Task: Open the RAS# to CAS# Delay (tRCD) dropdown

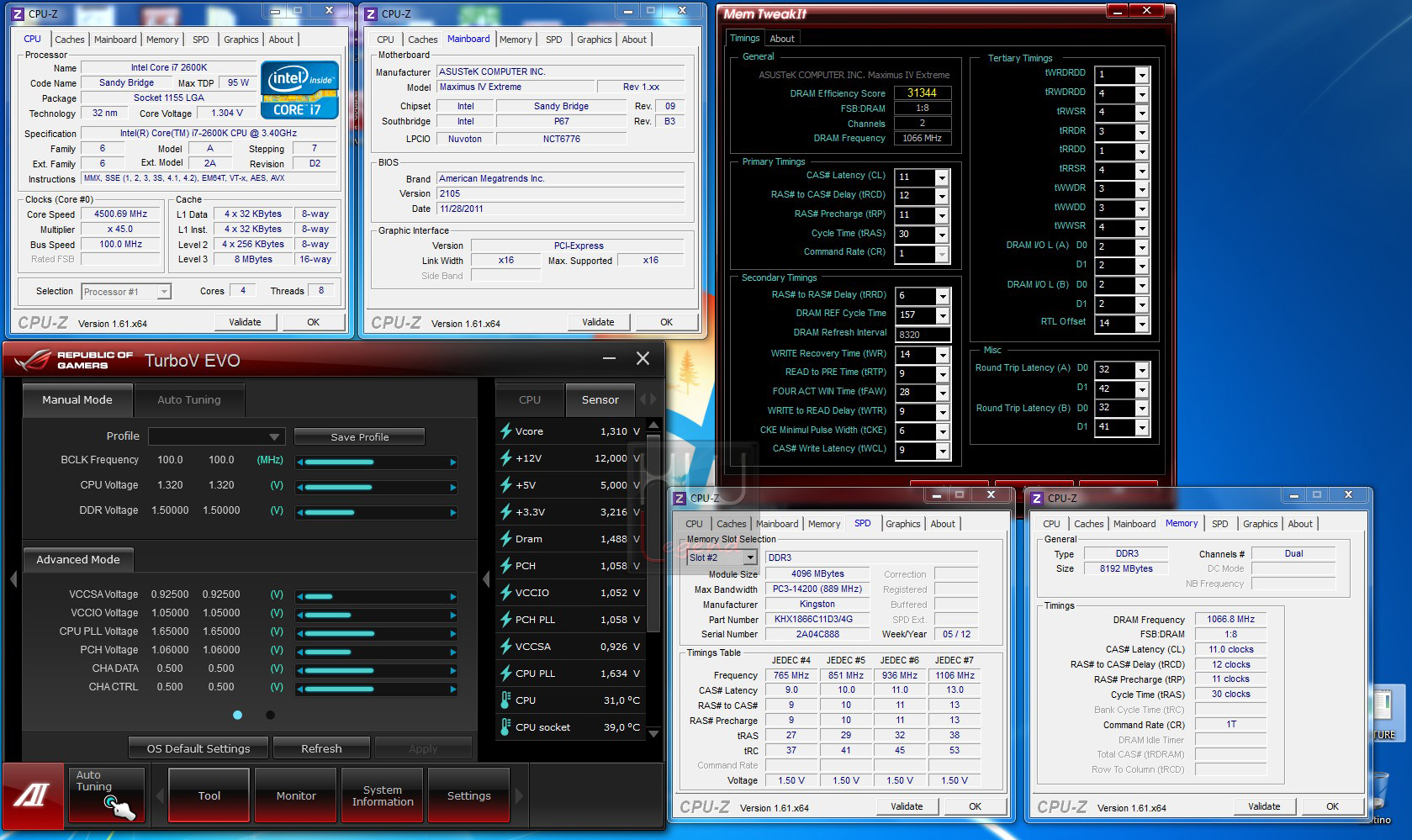Action: click(942, 196)
